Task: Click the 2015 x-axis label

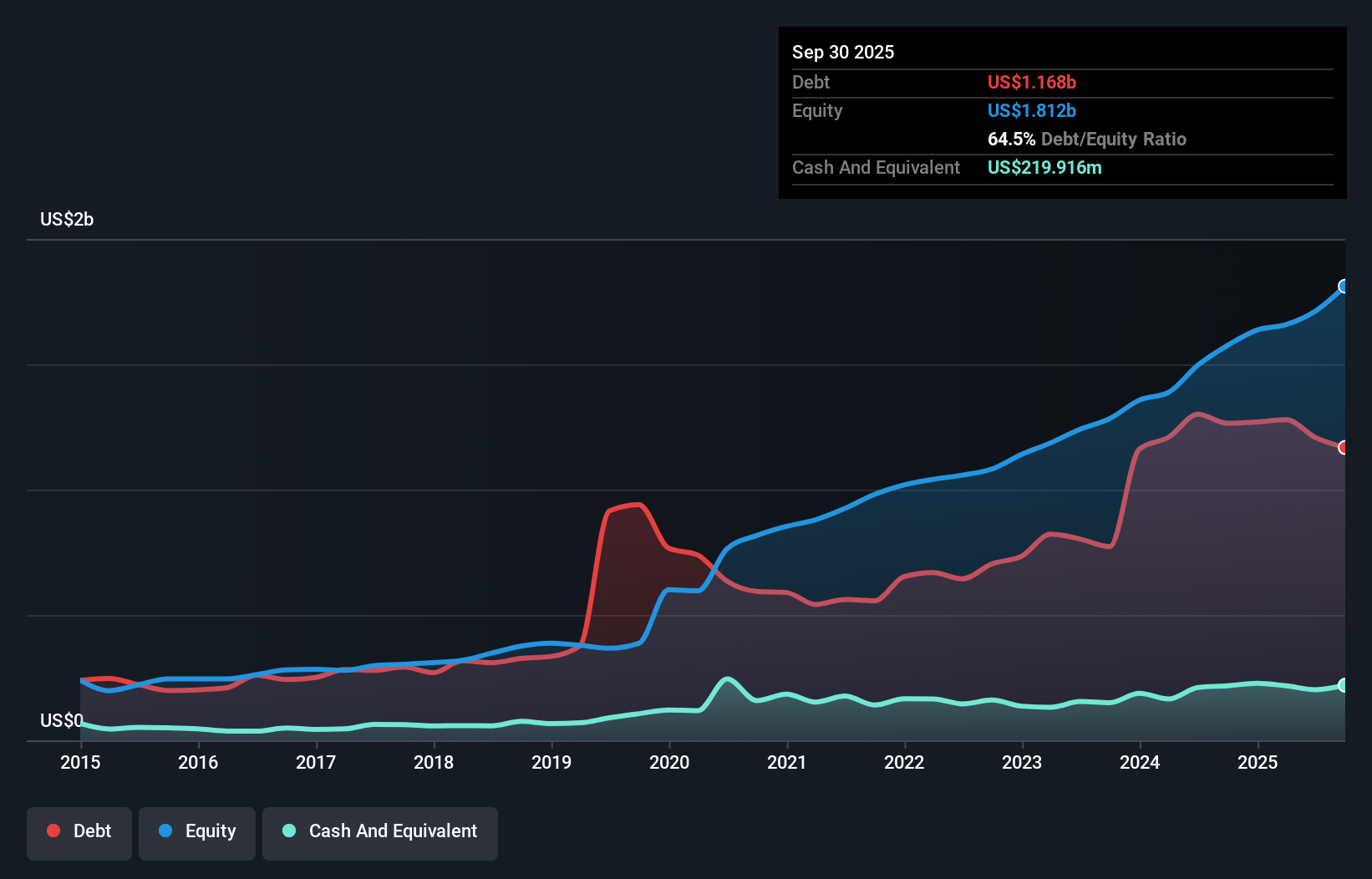Action: coord(80,762)
